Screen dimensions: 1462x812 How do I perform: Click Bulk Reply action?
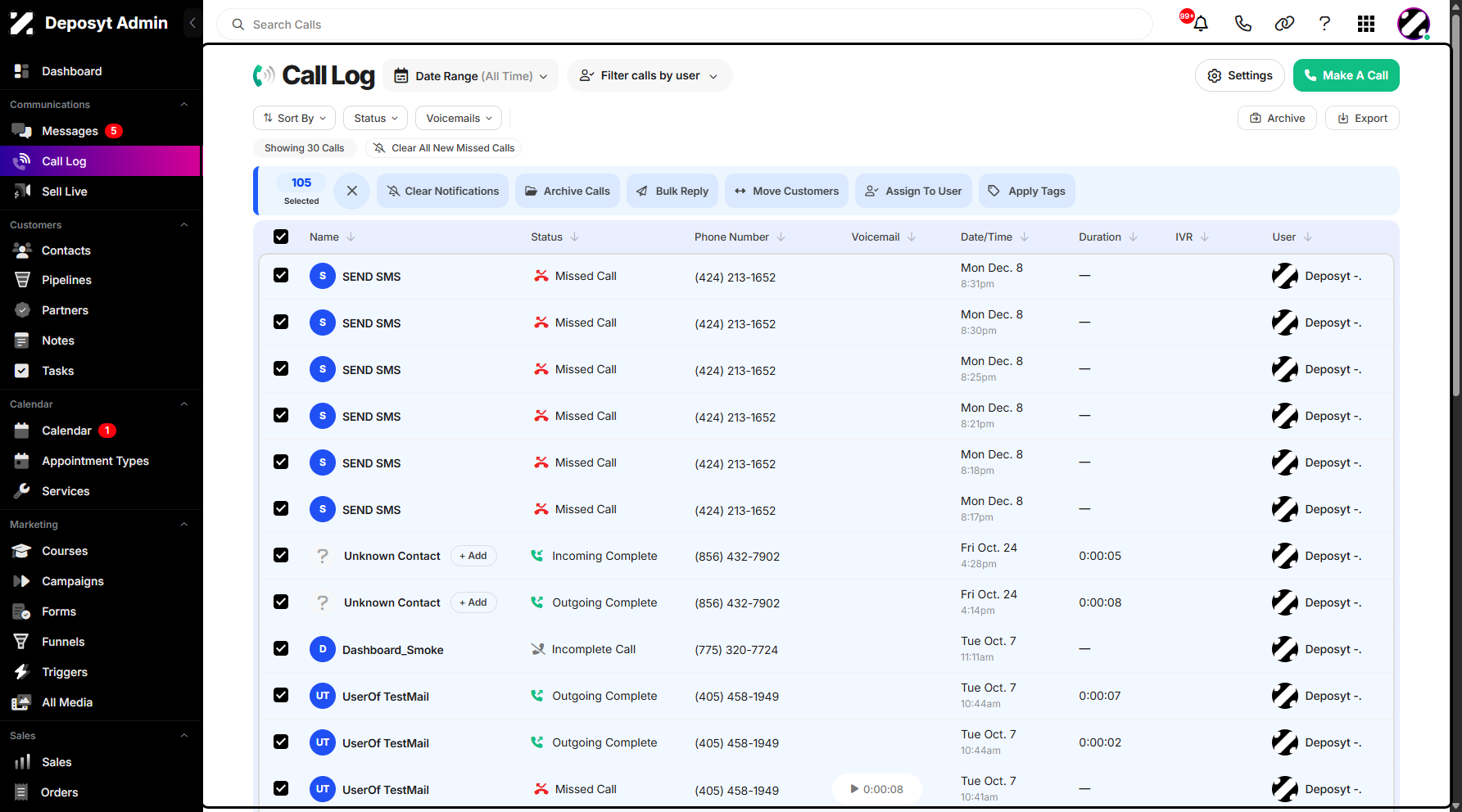672,191
